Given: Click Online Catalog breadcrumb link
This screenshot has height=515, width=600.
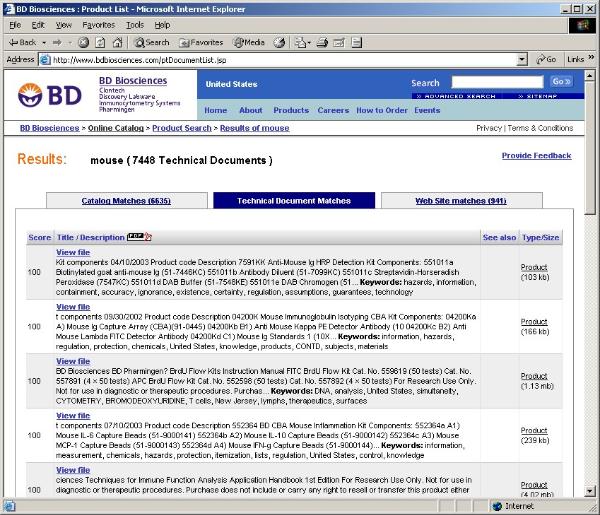Looking at the screenshot, I should pos(116,128).
